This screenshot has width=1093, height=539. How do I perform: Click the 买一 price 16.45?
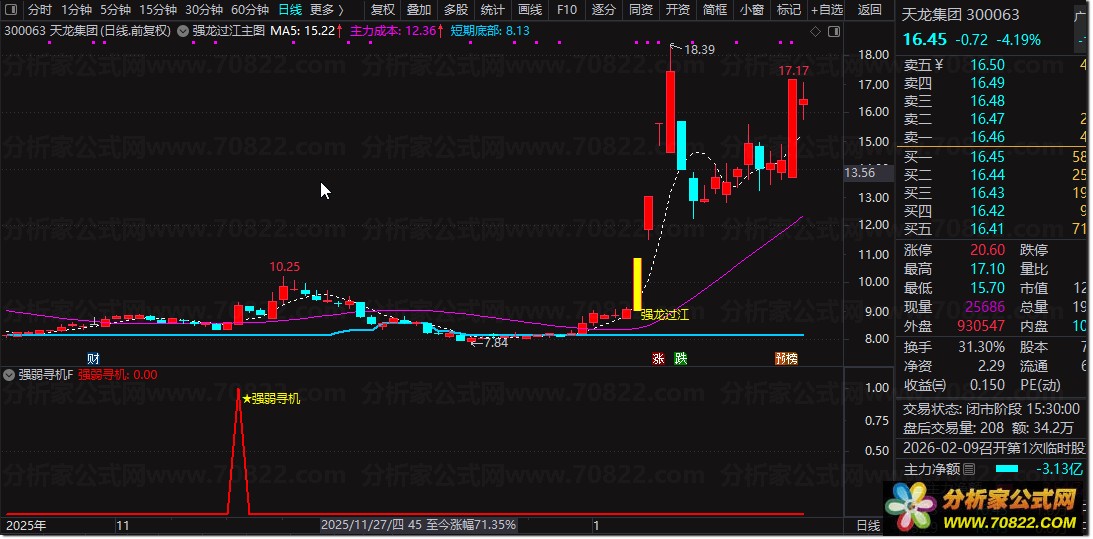click(987, 156)
